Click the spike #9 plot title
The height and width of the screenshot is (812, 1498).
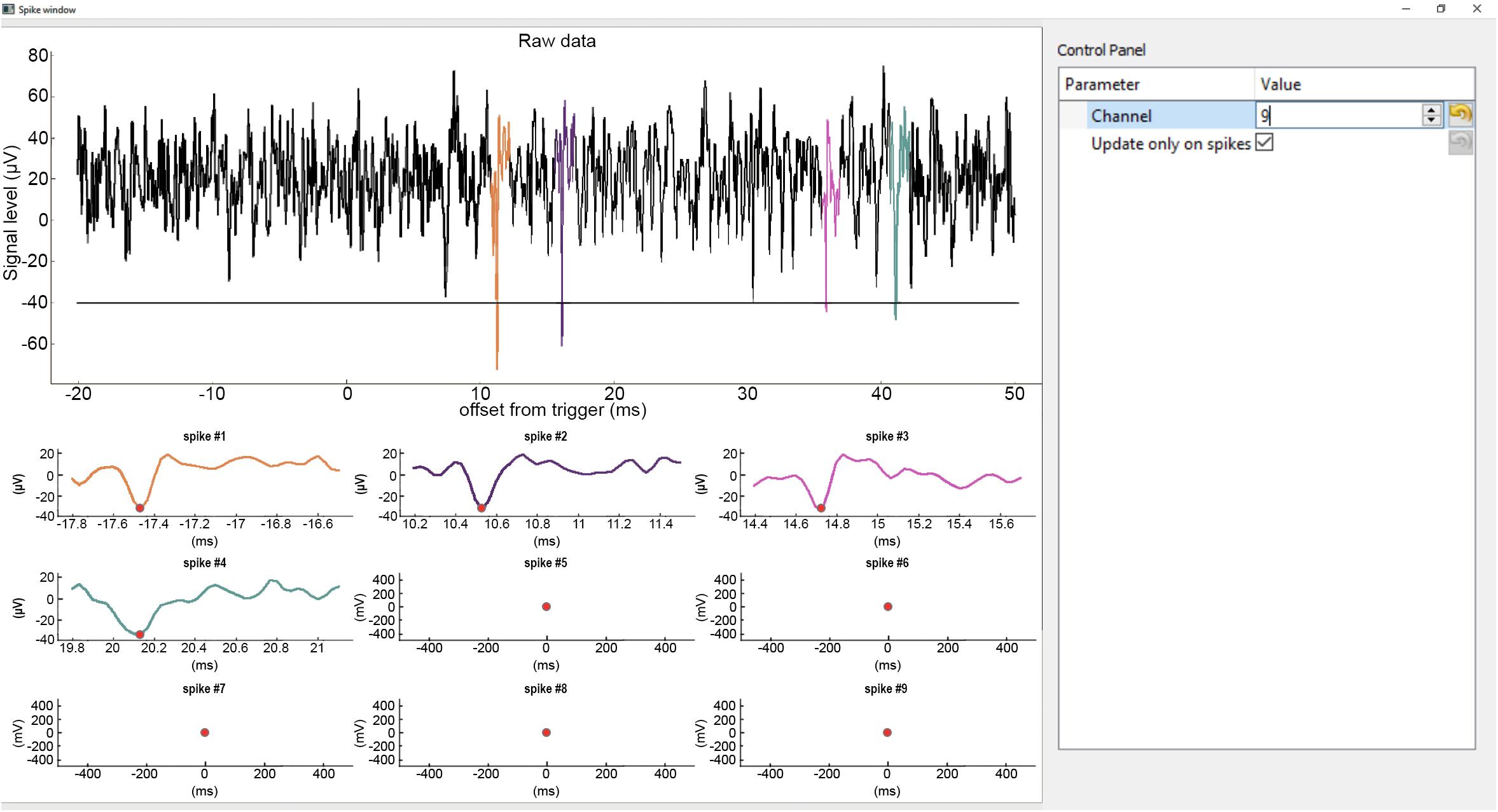coord(886,689)
